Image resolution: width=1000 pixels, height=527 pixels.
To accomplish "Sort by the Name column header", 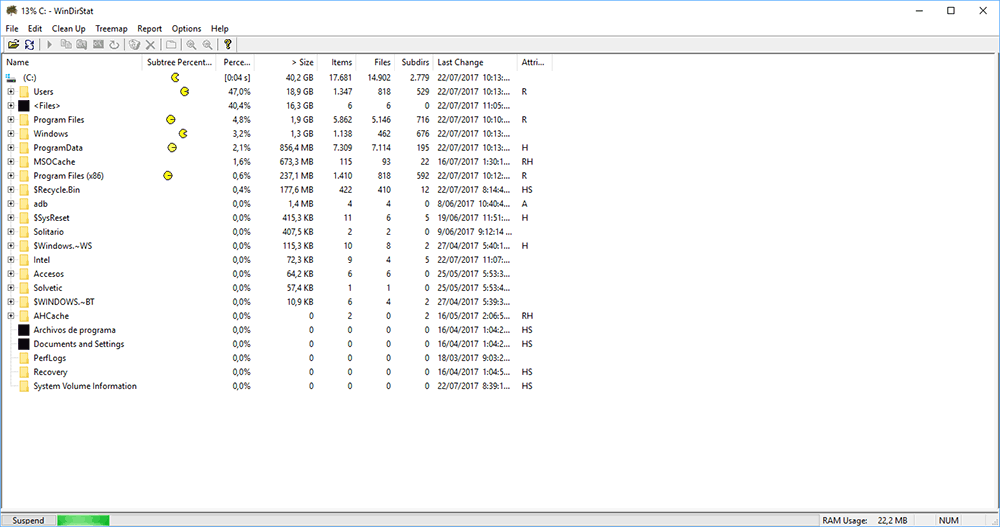I will tap(73, 63).
